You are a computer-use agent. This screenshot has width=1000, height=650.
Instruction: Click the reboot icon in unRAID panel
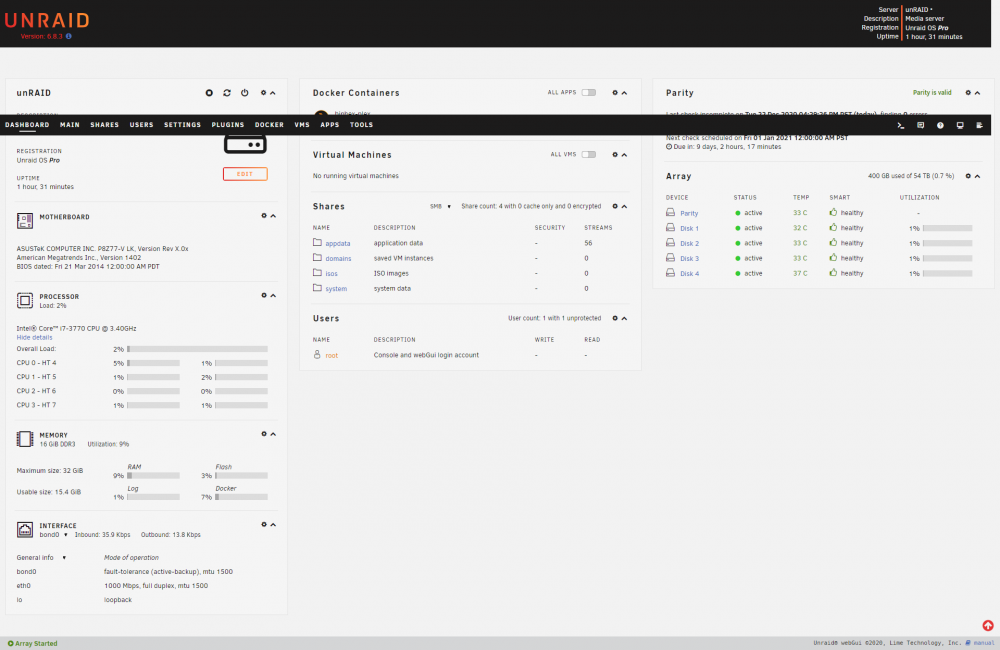click(x=226, y=93)
